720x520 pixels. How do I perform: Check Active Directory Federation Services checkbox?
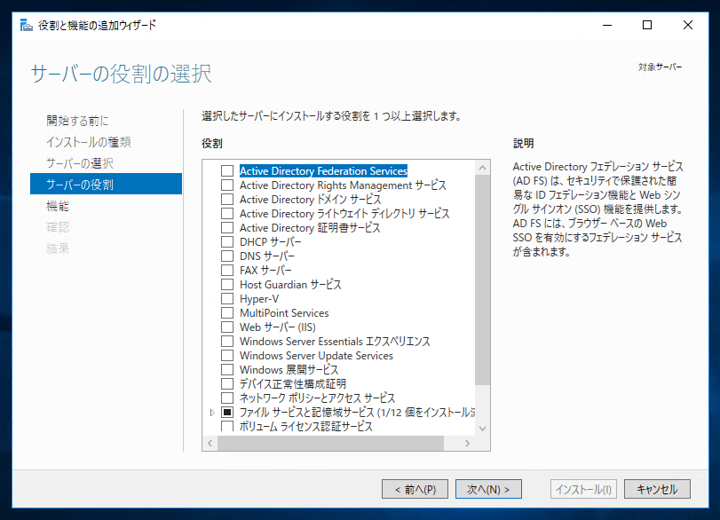click(227, 171)
